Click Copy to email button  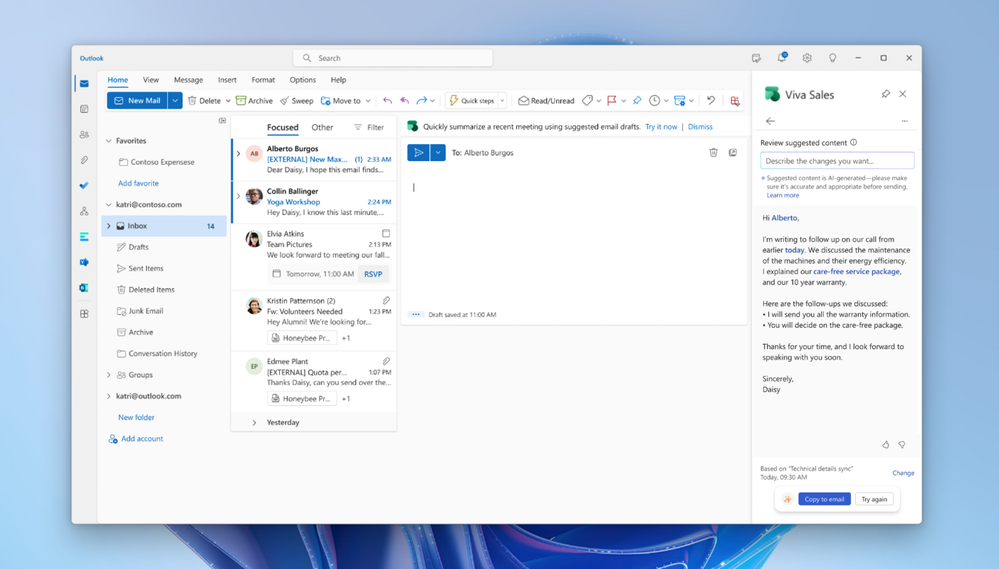point(824,499)
